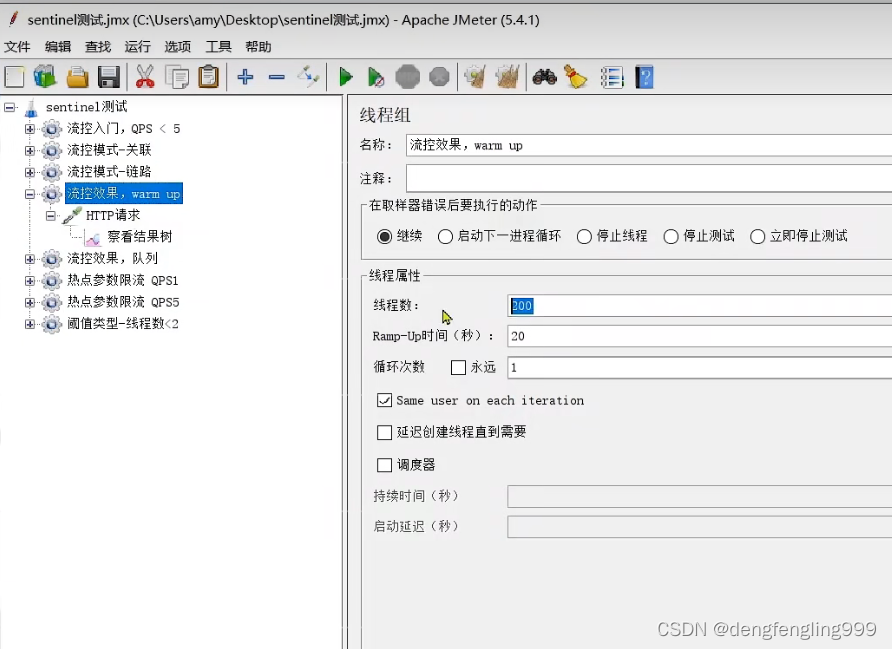The width and height of the screenshot is (892, 649).
Task: Collapse the HTTP请求 node
Action: click(51, 216)
